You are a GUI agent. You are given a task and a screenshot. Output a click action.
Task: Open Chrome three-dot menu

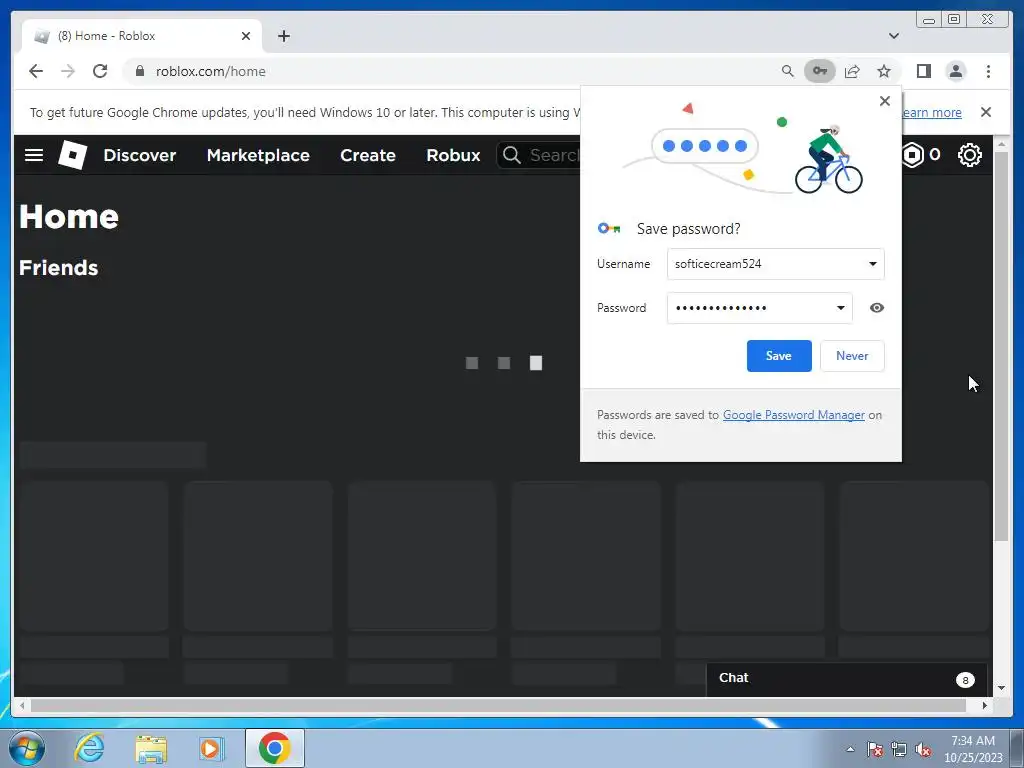coord(988,71)
